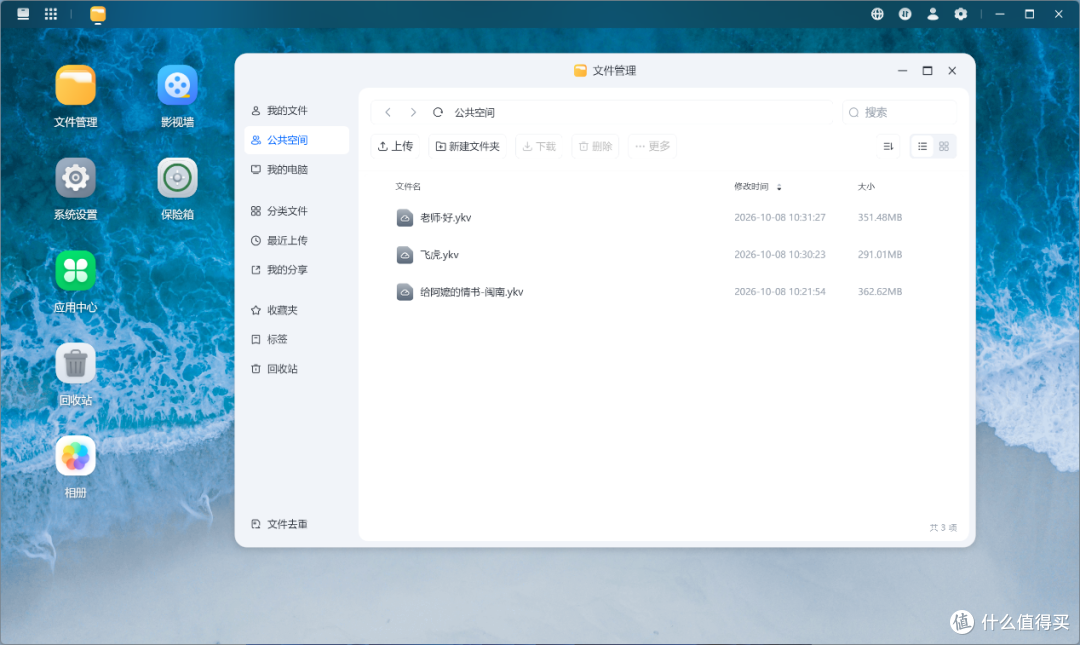
Task: Select file name 飞虎.ykv
Action: (x=439, y=255)
